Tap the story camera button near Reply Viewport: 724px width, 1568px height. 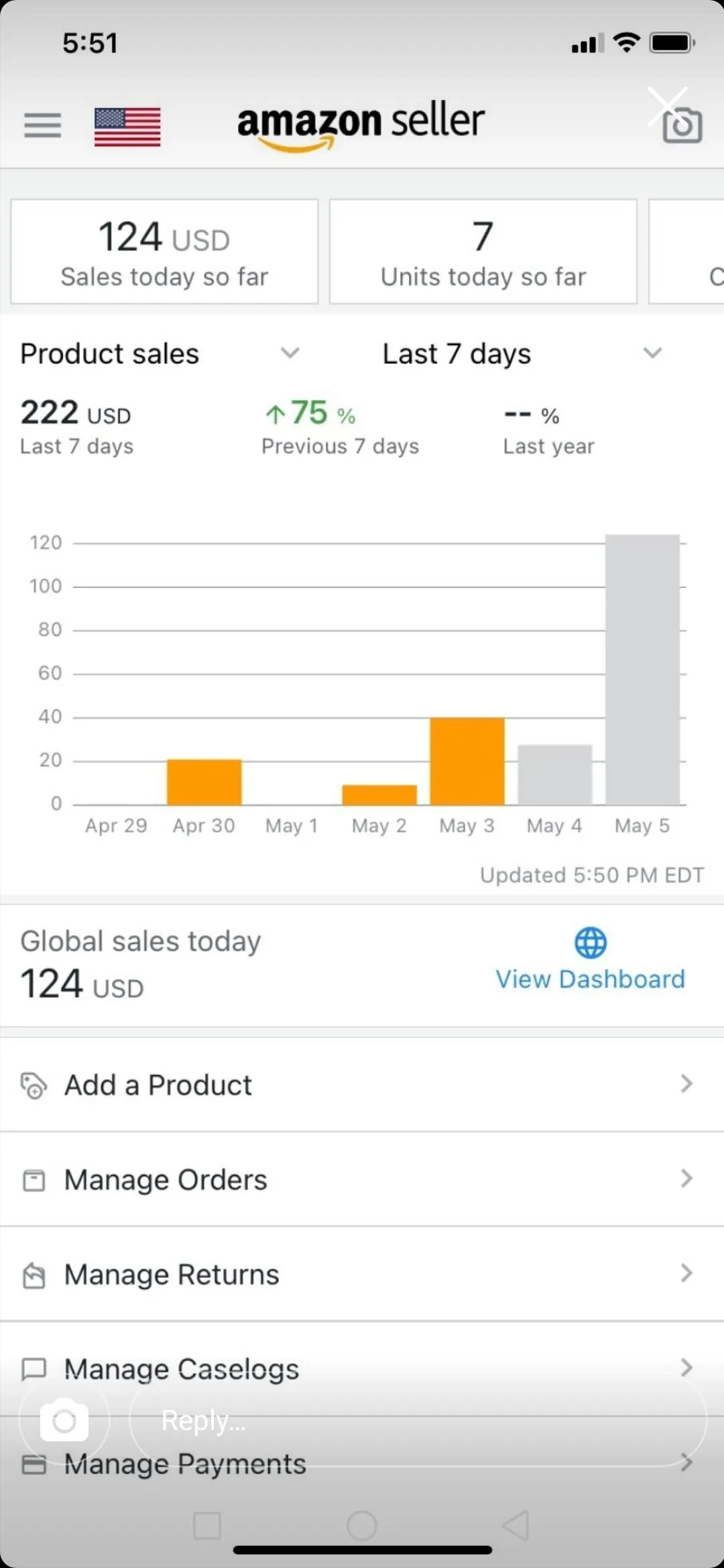tap(64, 1421)
